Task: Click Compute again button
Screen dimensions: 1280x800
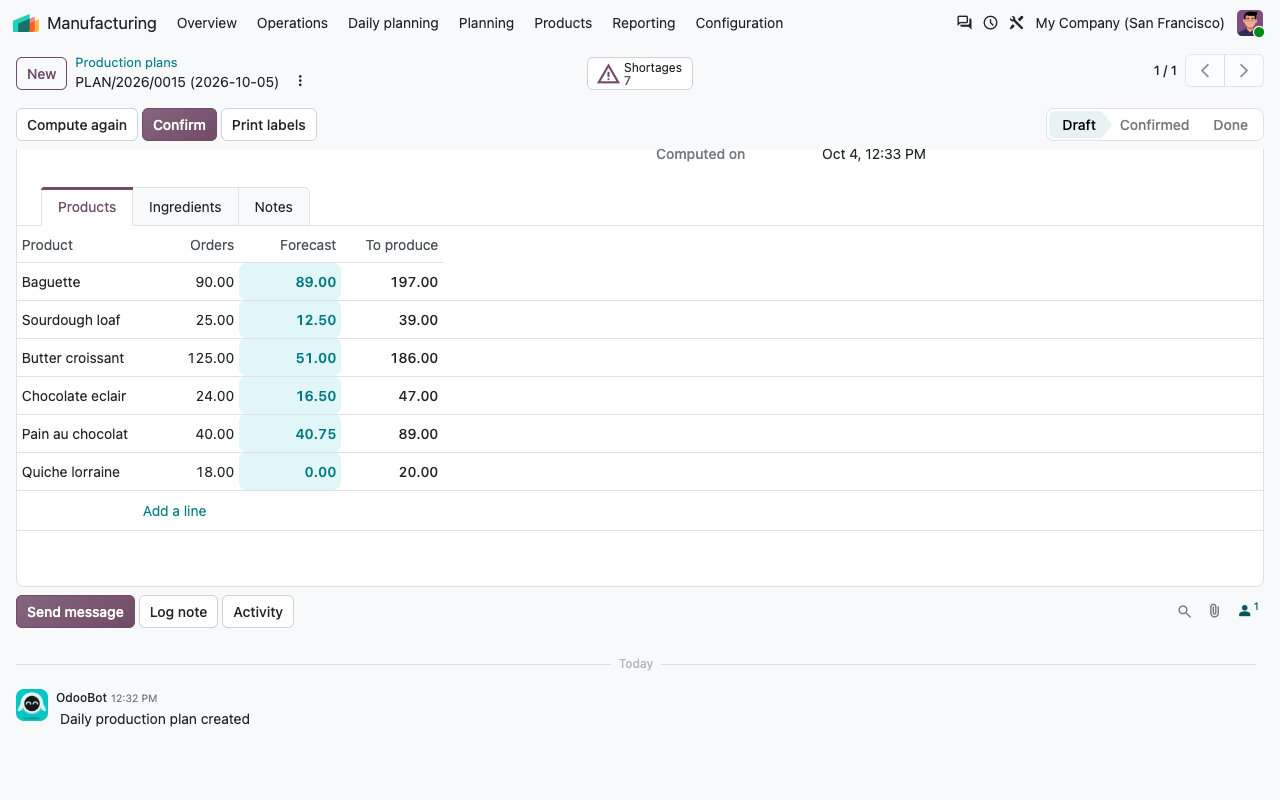Action: pos(77,125)
